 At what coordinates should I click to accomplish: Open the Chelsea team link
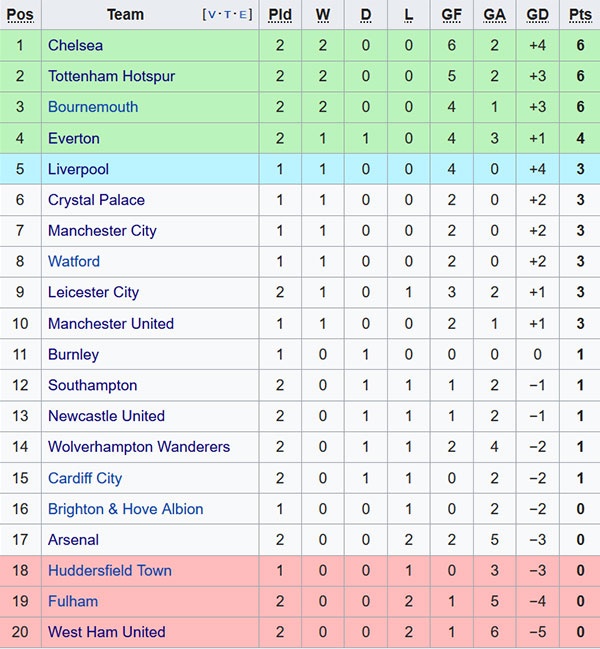click(75, 45)
